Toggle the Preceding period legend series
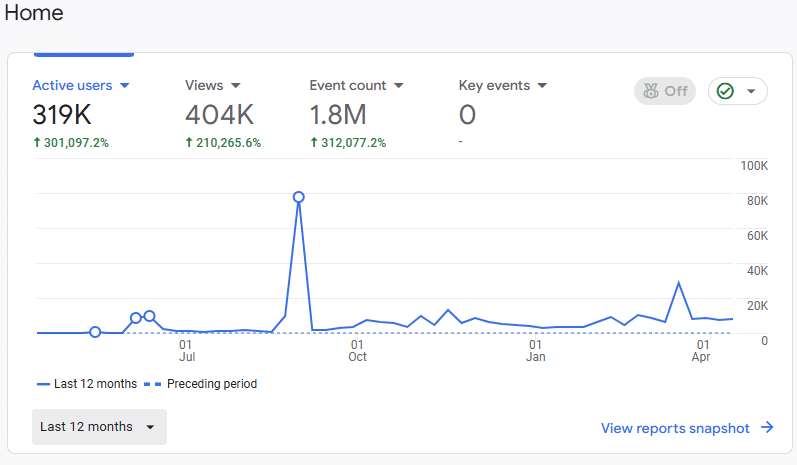Image resolution: width=797 pixels, height=465 pixels. coord(201,384)
